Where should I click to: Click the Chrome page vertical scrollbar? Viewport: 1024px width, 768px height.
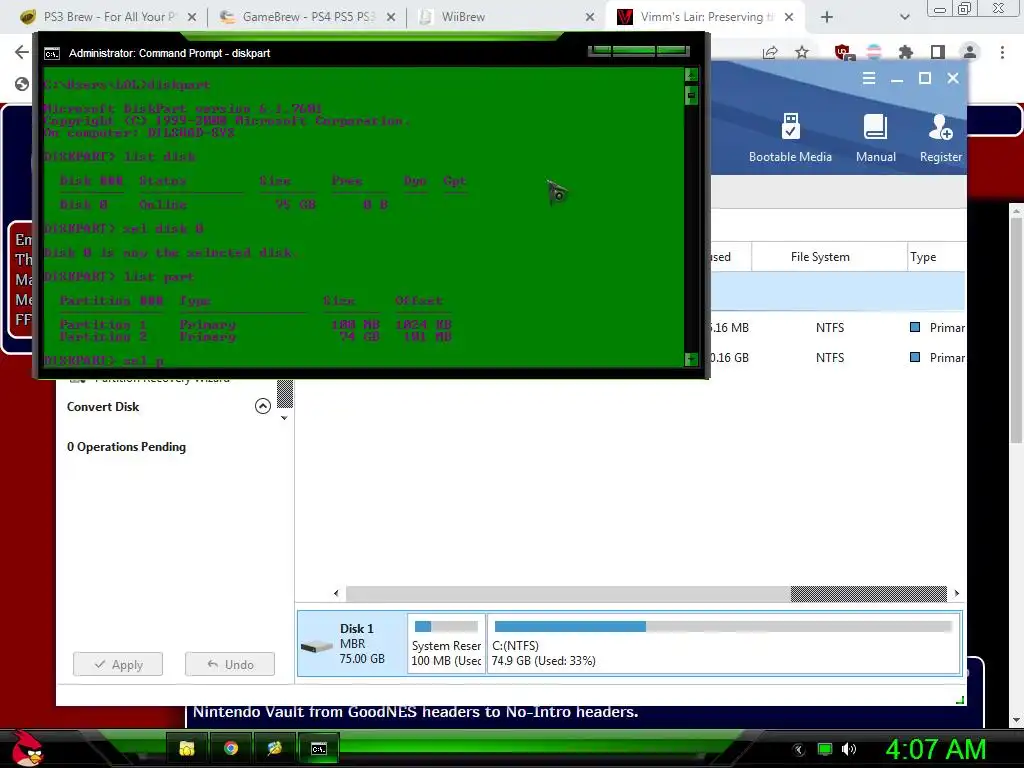(x=1016, y=330)
